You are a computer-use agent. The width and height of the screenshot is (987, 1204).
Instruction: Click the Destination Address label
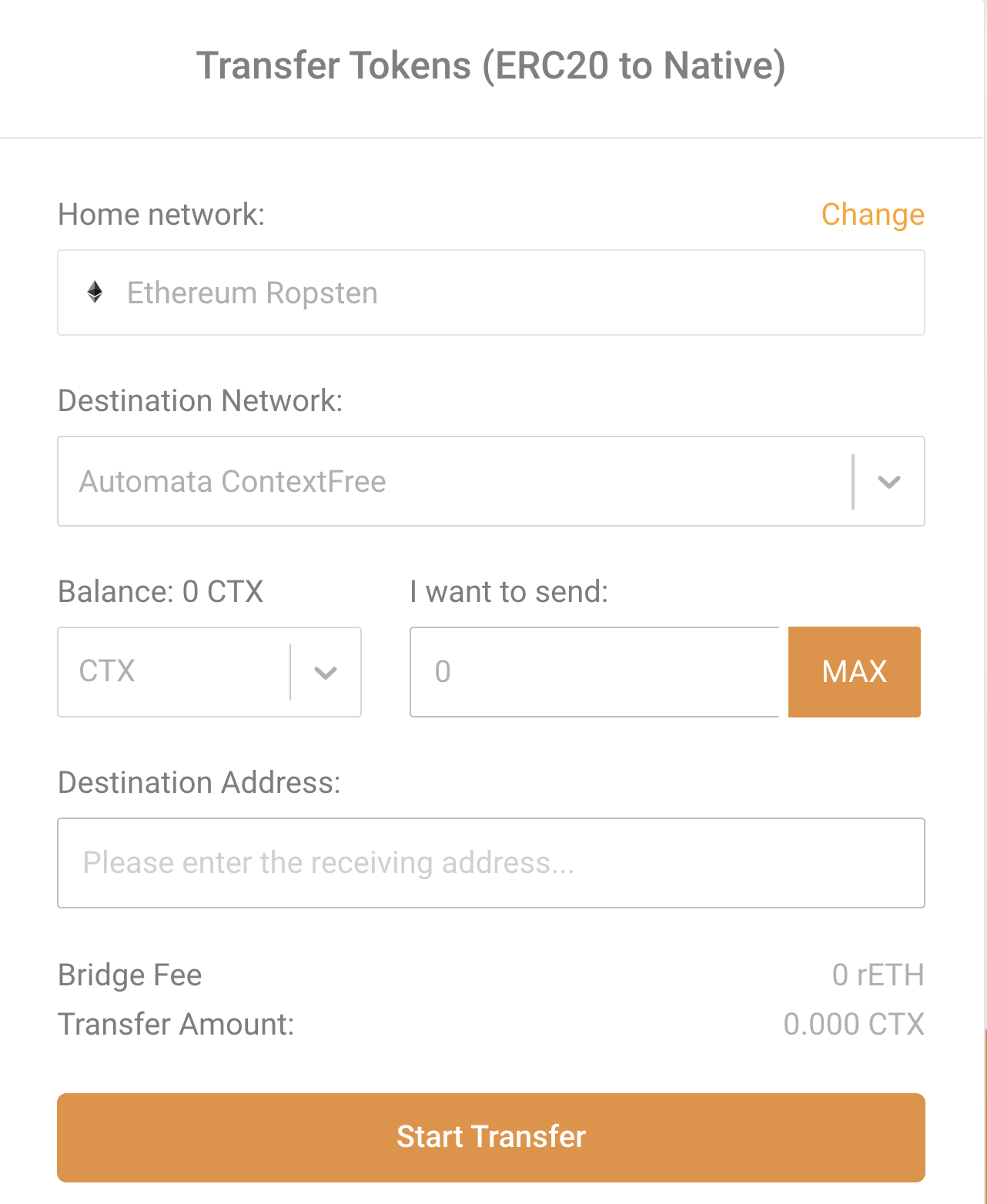coord(199,783)
